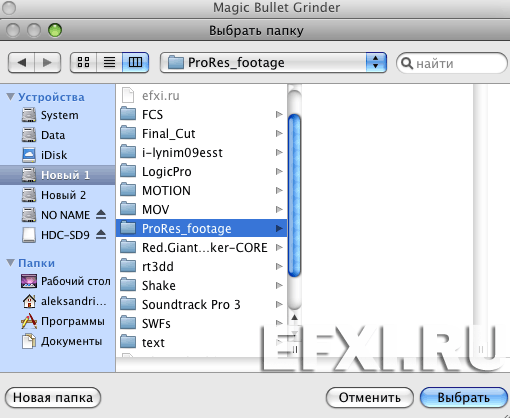The image size is (510, 418).
Task: Open iDisk in the sidebar
Action: click(x=57, y=155)
